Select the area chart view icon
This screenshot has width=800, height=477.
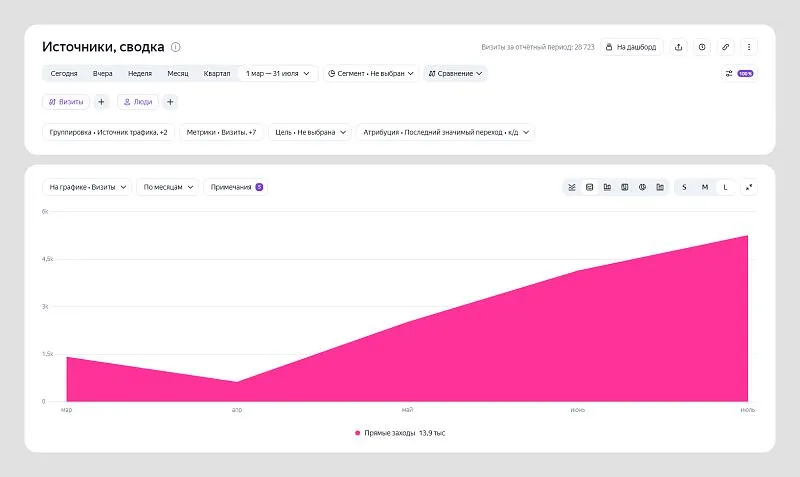589,187
